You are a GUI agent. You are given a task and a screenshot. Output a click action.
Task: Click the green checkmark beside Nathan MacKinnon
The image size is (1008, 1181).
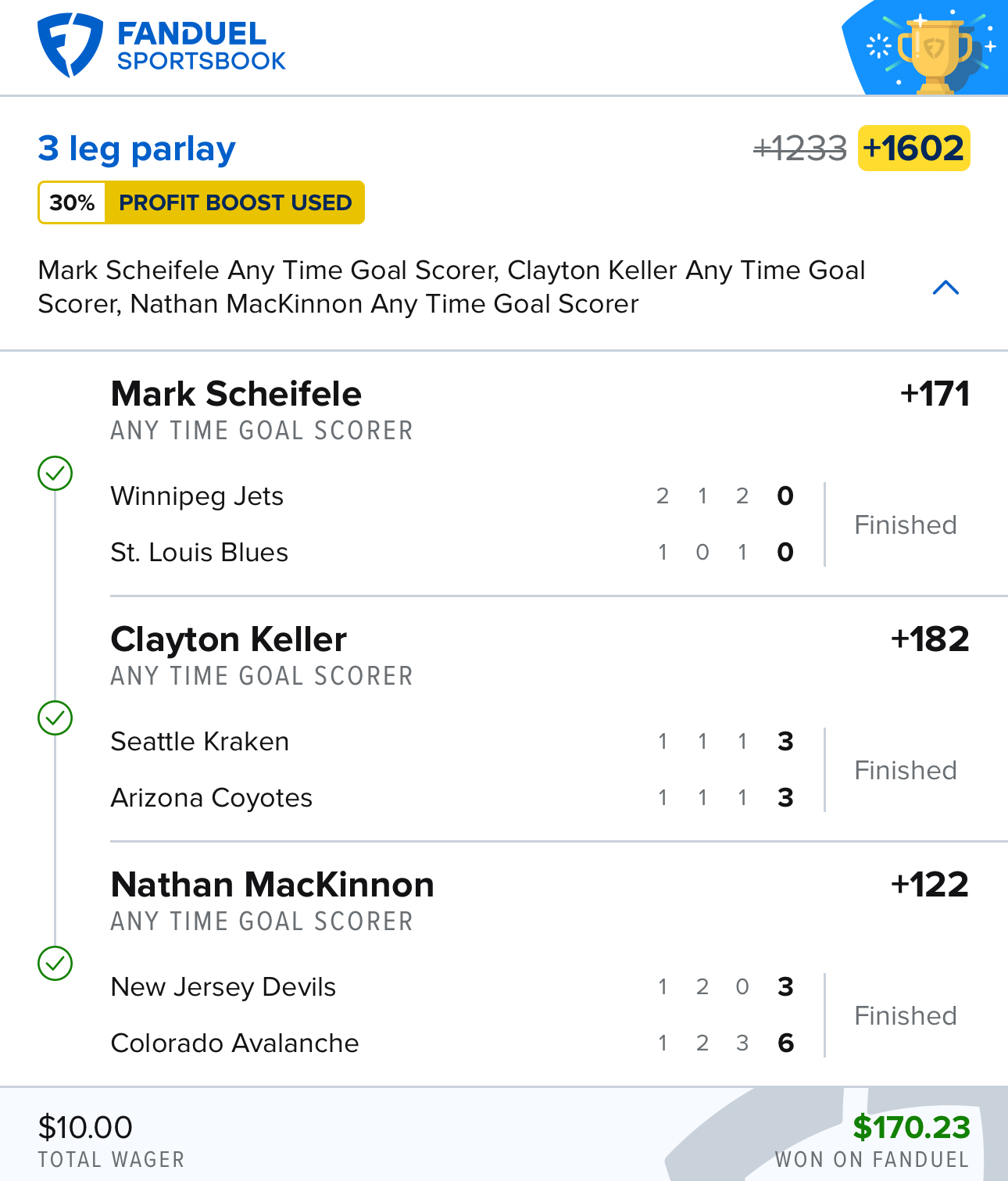(x=55, y=963)
